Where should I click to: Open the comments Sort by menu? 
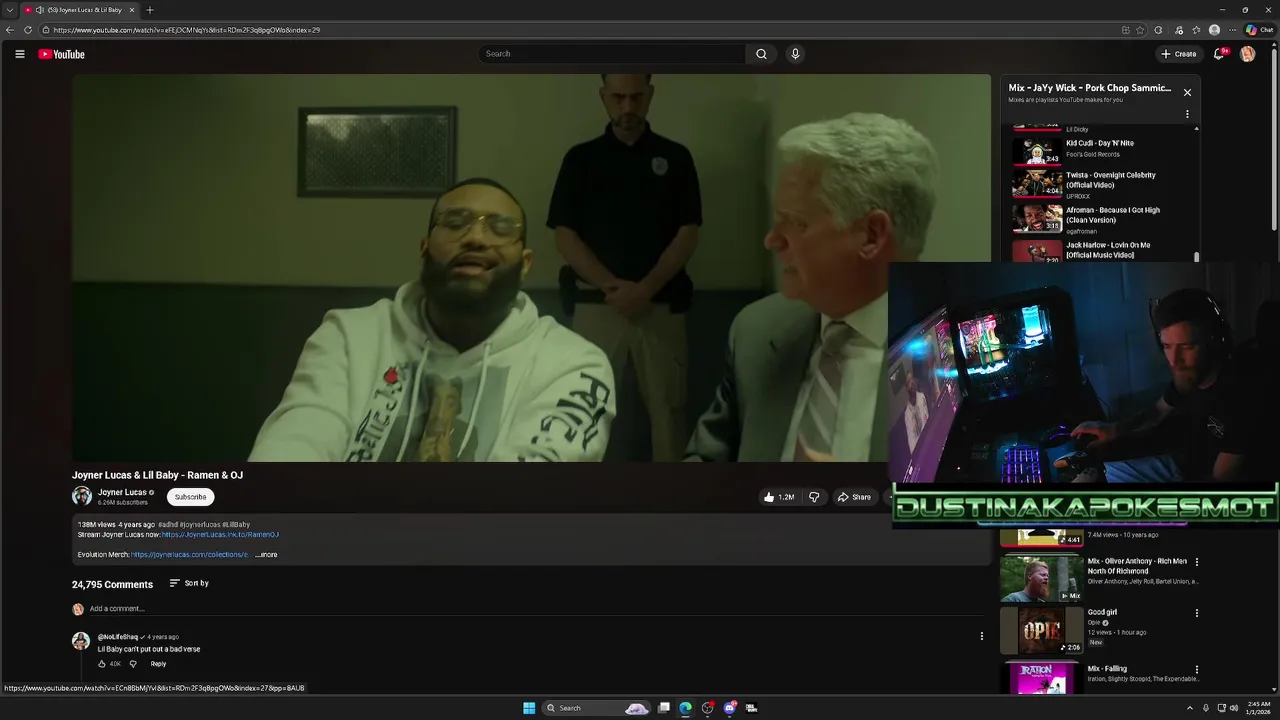tap(189, 583)
